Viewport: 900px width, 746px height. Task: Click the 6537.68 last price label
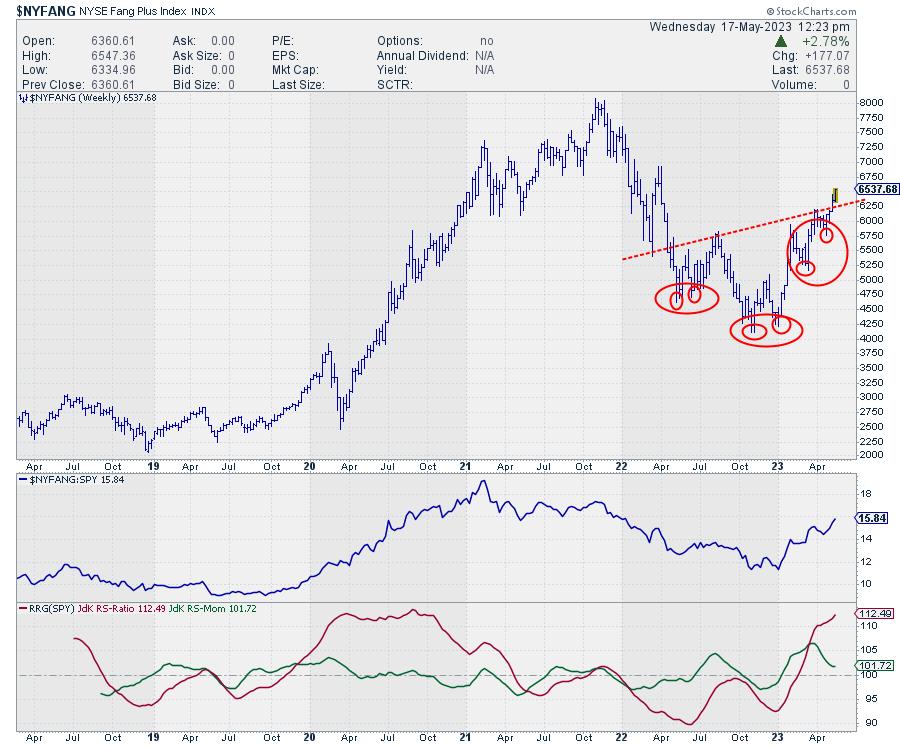[x=877, y=189]
